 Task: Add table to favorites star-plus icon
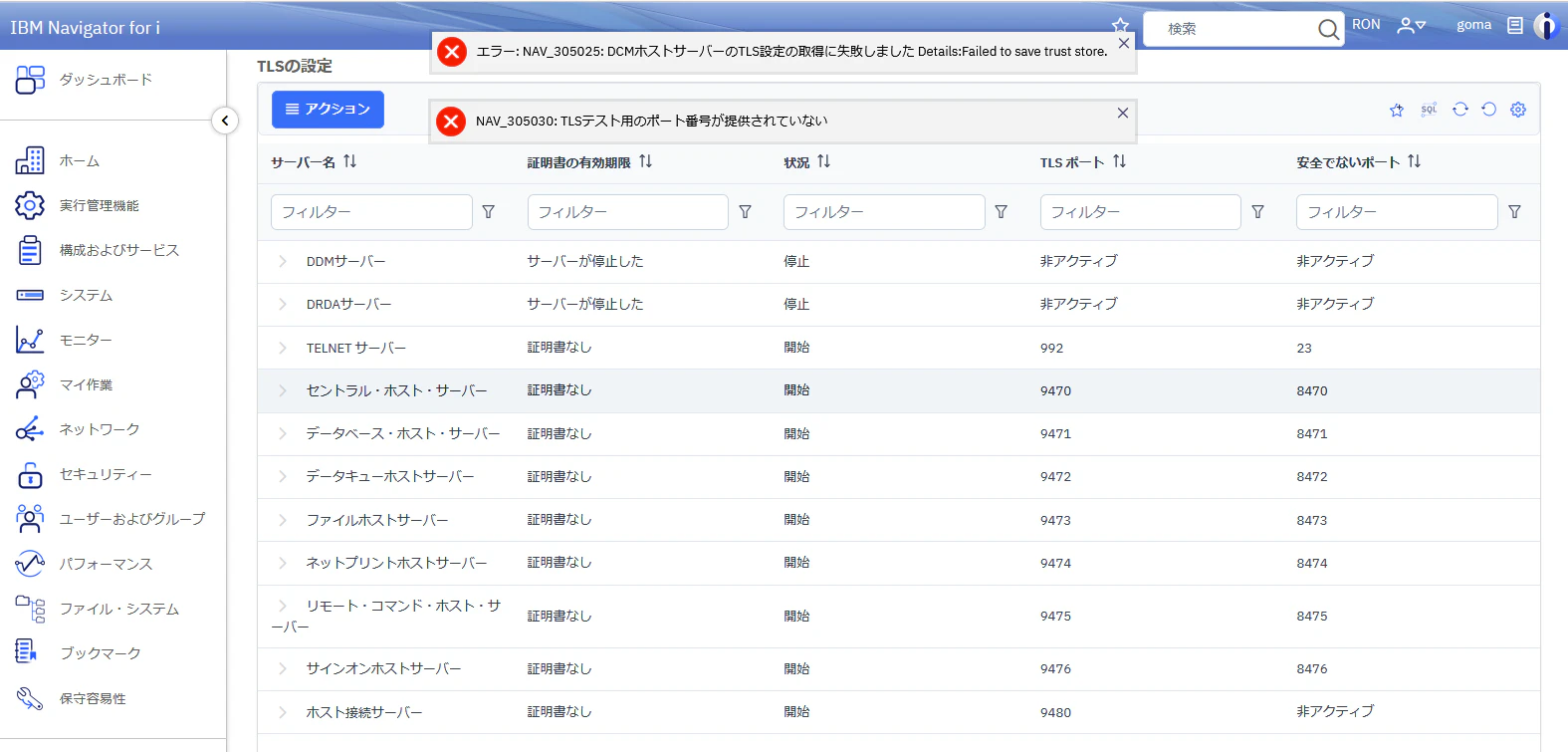pos(1397,110)
